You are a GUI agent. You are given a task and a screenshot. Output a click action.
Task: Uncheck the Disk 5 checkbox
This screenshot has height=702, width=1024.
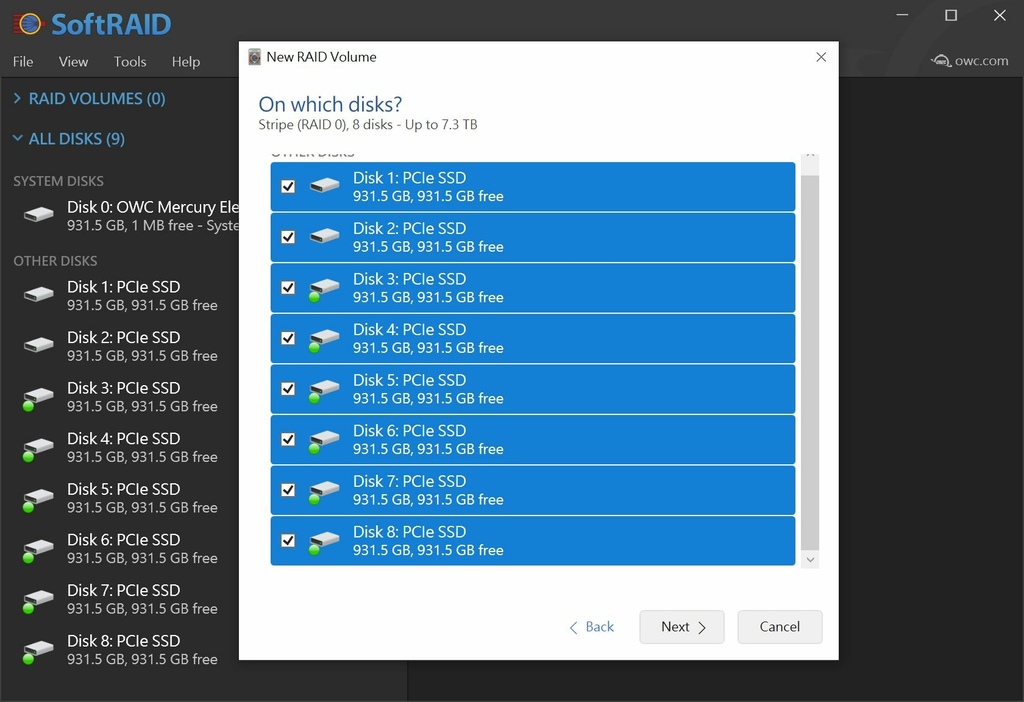click(x=288, y=389)
